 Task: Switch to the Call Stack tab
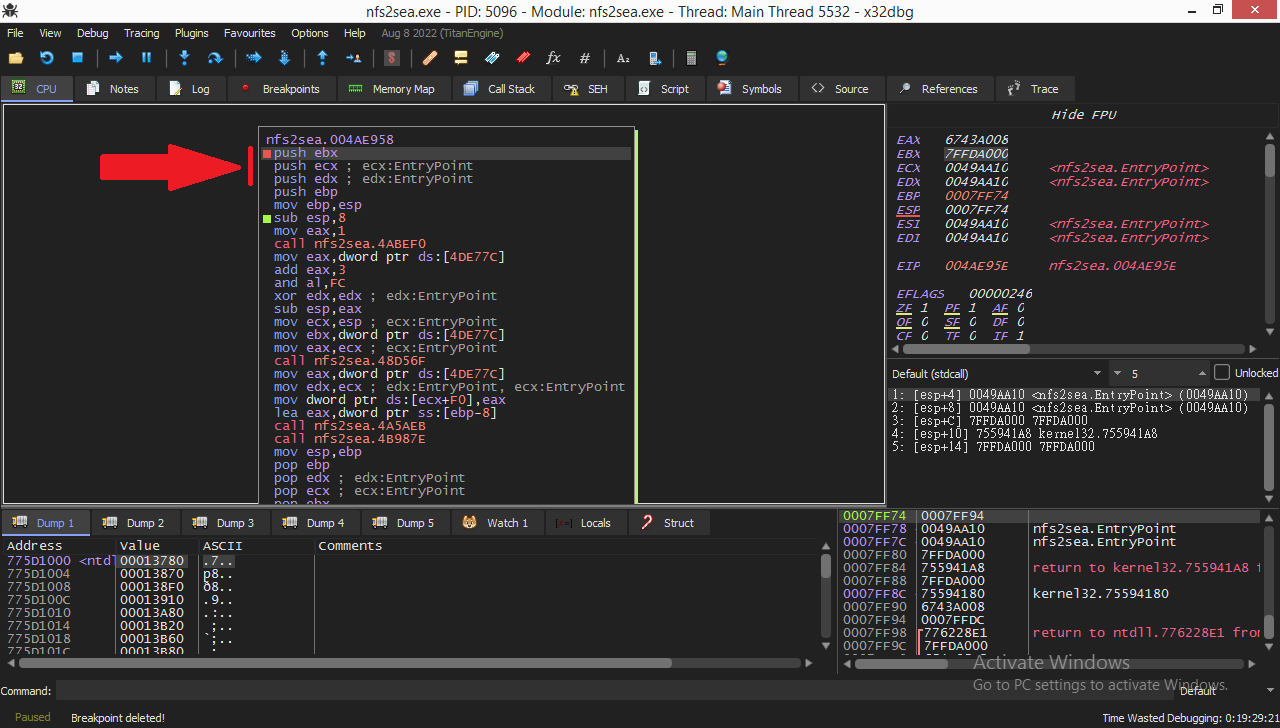pyautogui.click(x=499, y=89)
